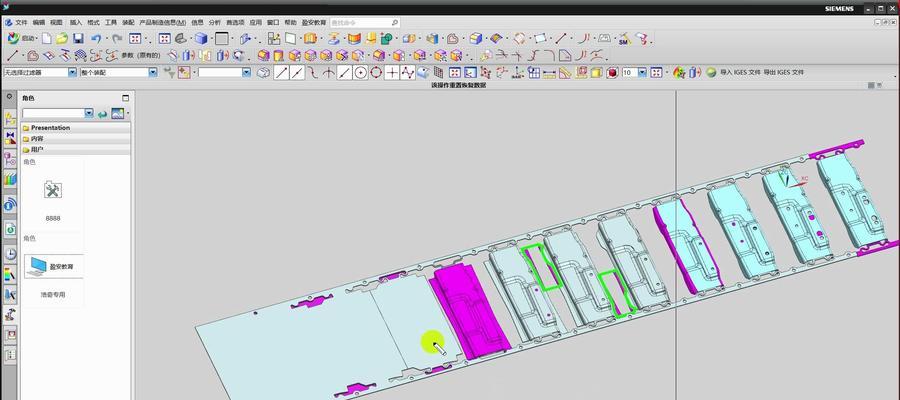Image resolution: width=900 pixels, height=400 pixels.
Task: Expand the Presentation folder
Action: pyautogui.click(x=76, y=128)
